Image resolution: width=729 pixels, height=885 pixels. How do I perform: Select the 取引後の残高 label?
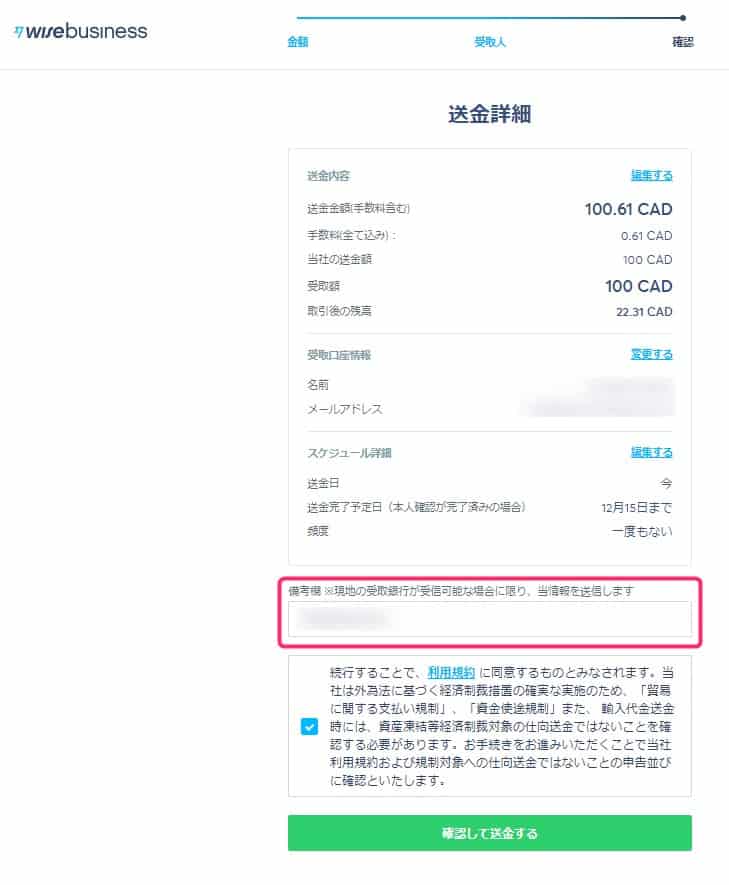point(339,311)
